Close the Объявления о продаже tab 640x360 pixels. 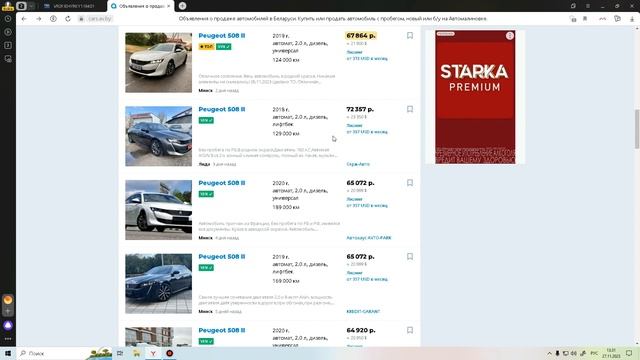click(x=169, y=6)
